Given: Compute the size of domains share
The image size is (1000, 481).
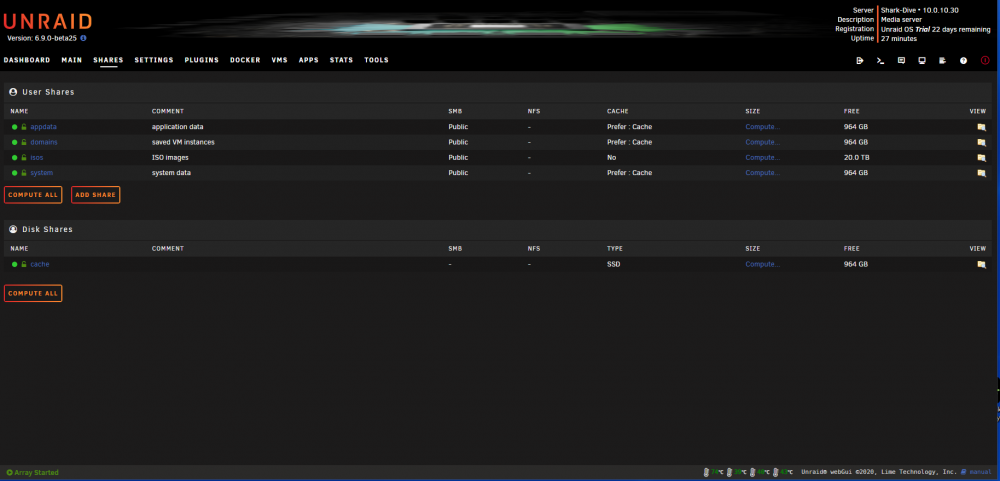Looking at the screenshot, I should (763, 142).
